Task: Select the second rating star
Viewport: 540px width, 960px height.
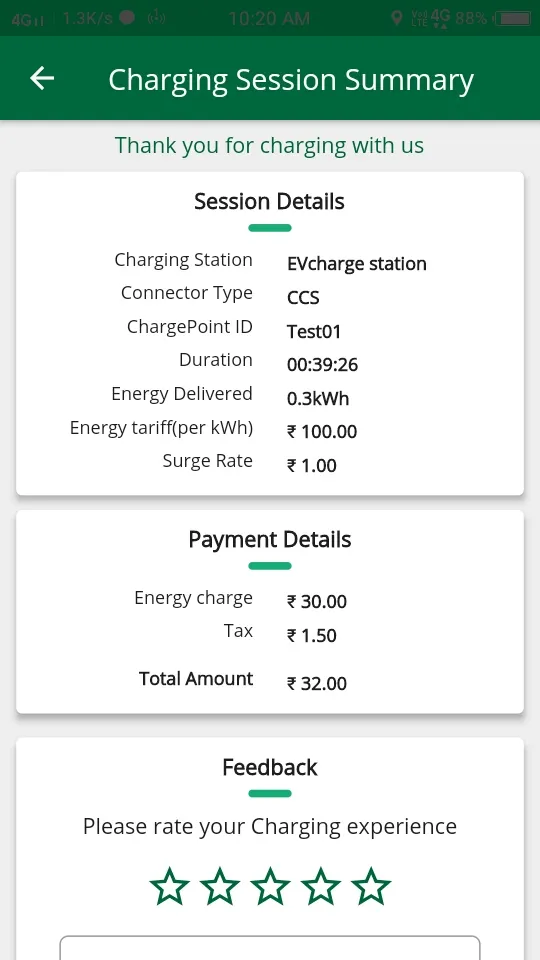Action: [220, 886]
